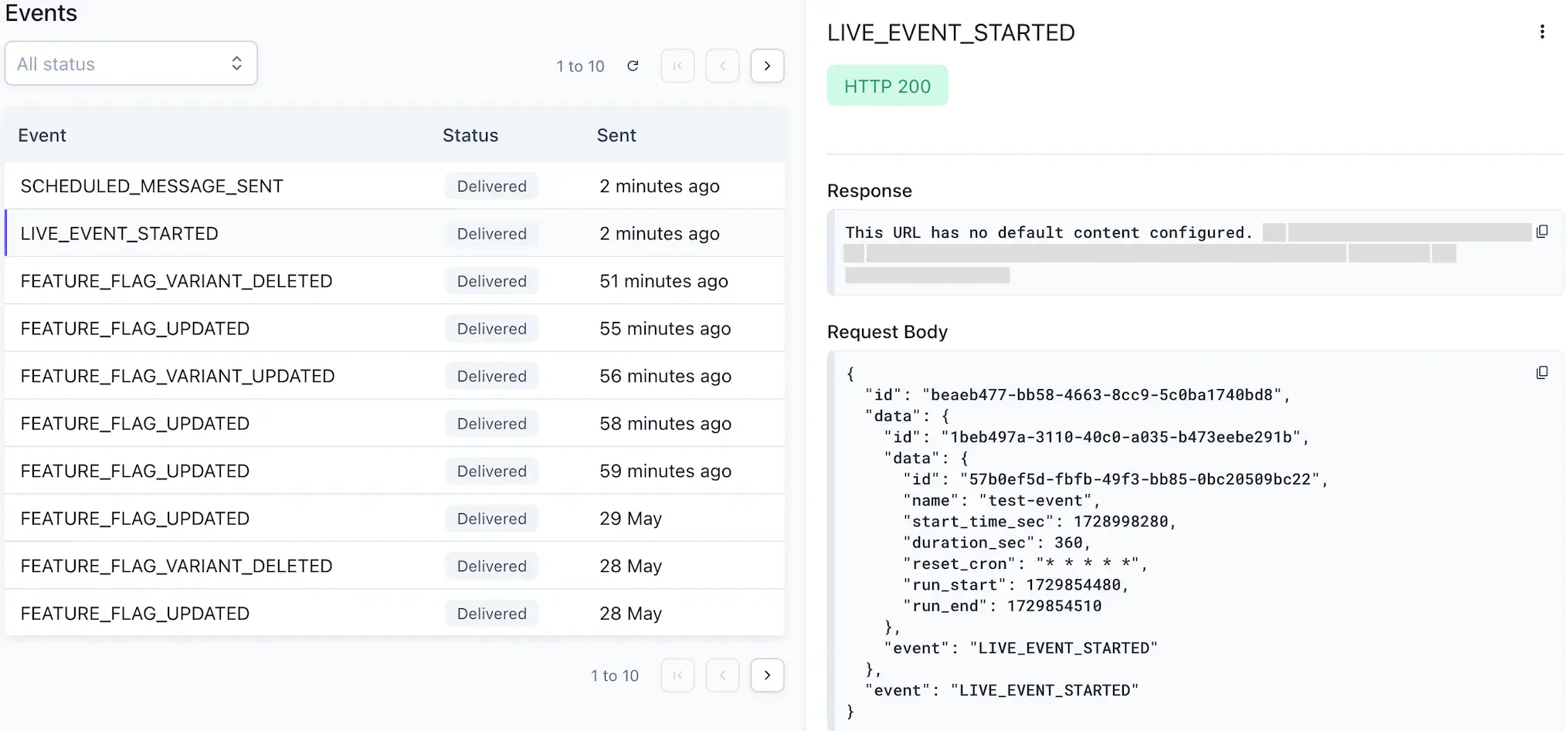The height and width of the screenshot is (731, 1568).
Task: Click the Event column header
Action: 42,135
